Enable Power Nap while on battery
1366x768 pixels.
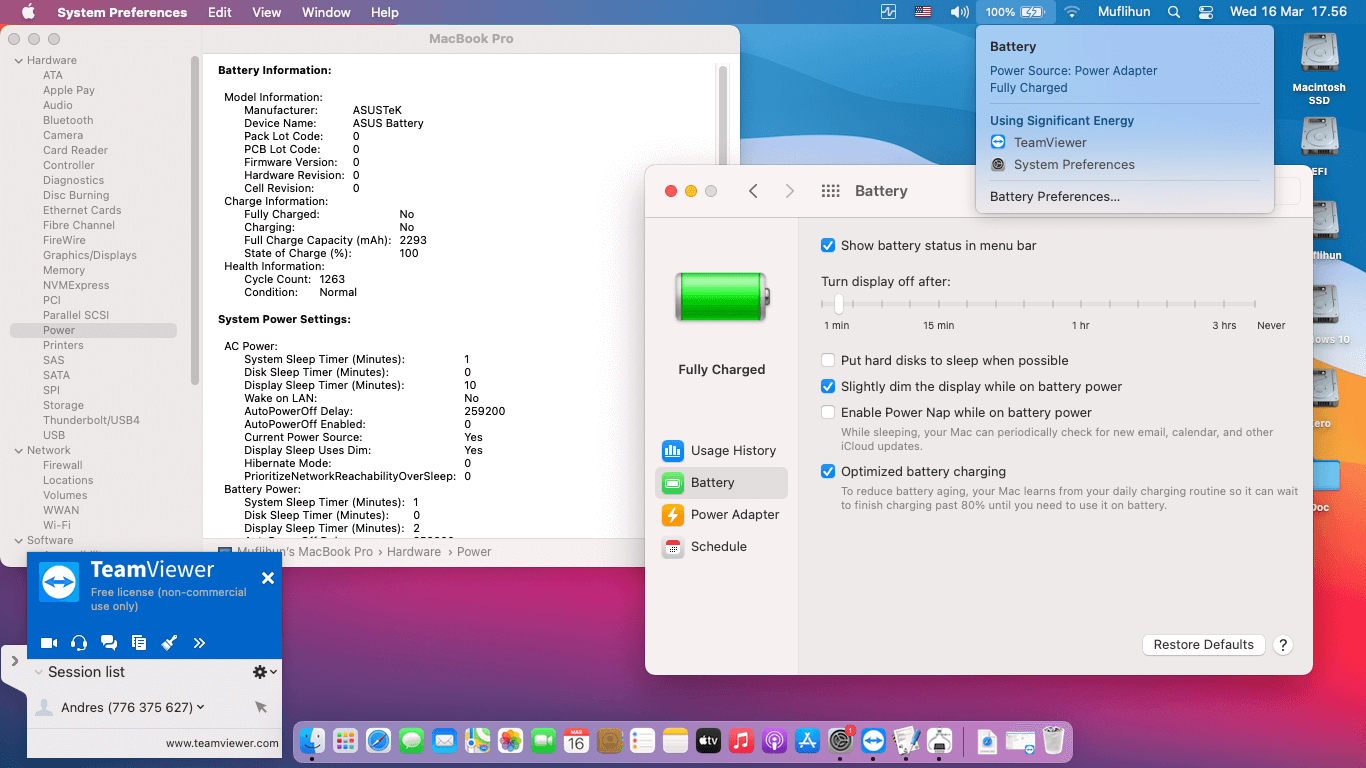pyautogui.click(x=828, y=412)
